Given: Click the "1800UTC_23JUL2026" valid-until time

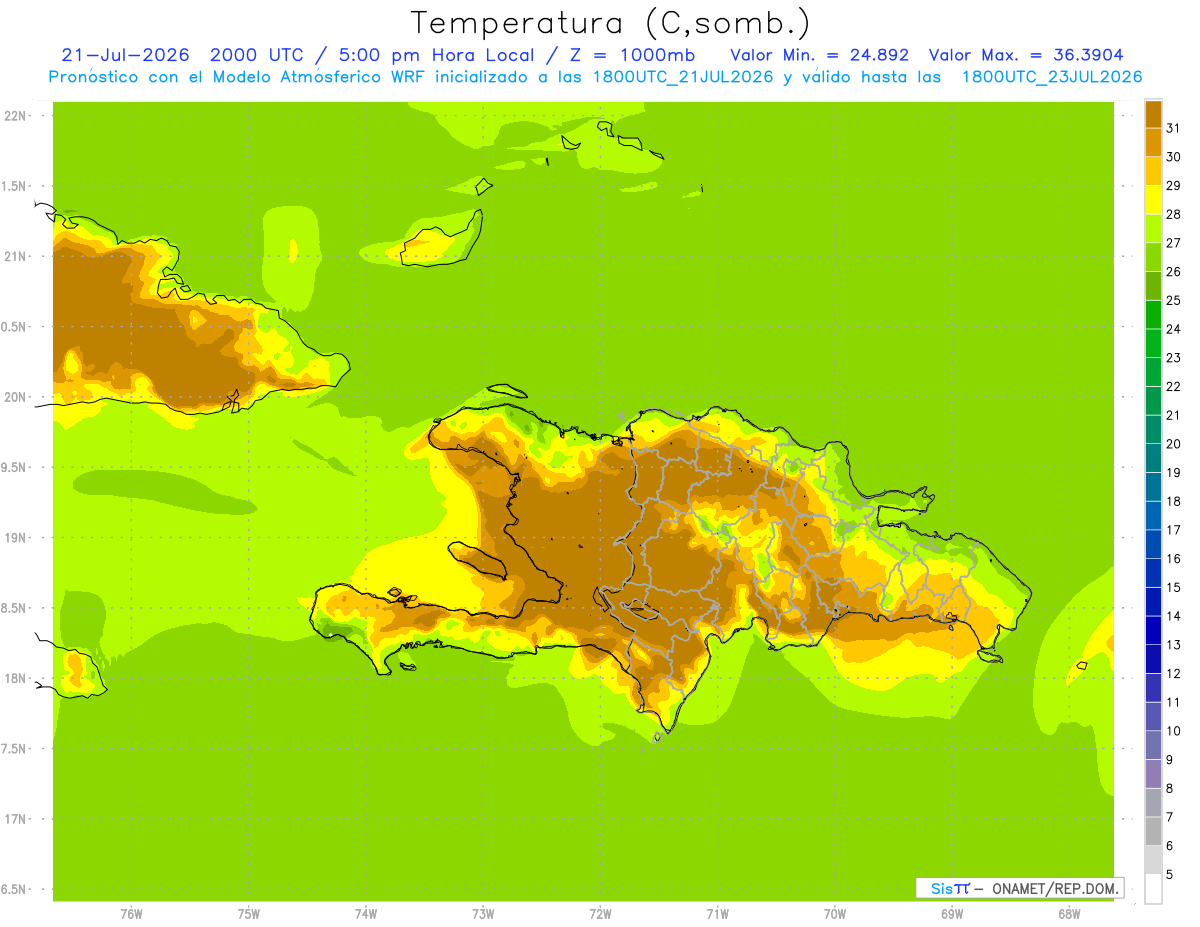Looking at the screenshot, I should click(x=1051, y=77).
